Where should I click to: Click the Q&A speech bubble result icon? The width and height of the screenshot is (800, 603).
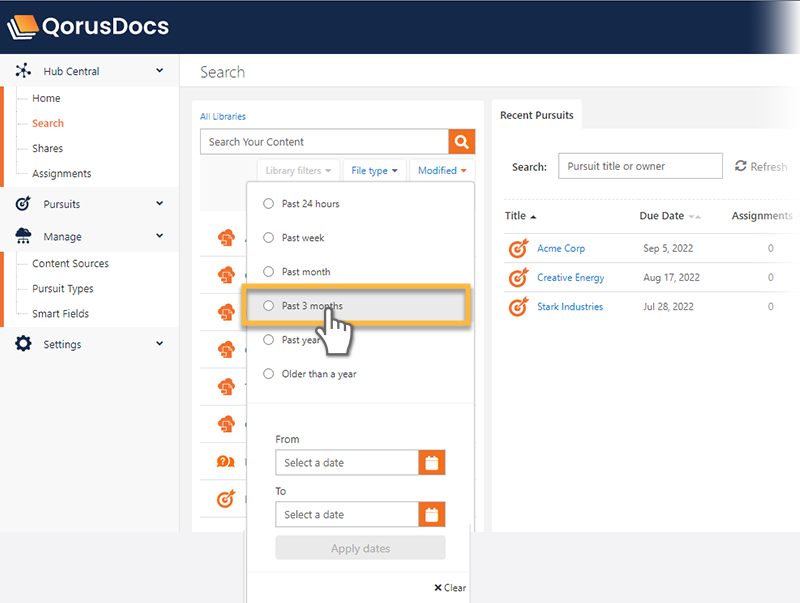point(226,462)
